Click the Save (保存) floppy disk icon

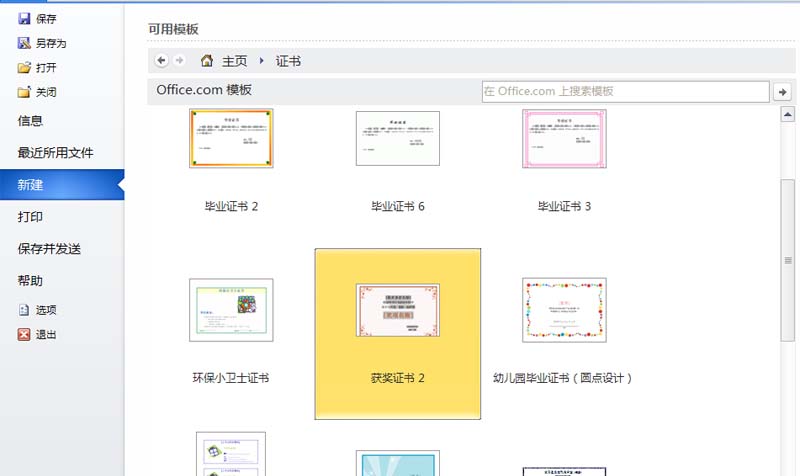pyautogui.click(x=24, y=19)
